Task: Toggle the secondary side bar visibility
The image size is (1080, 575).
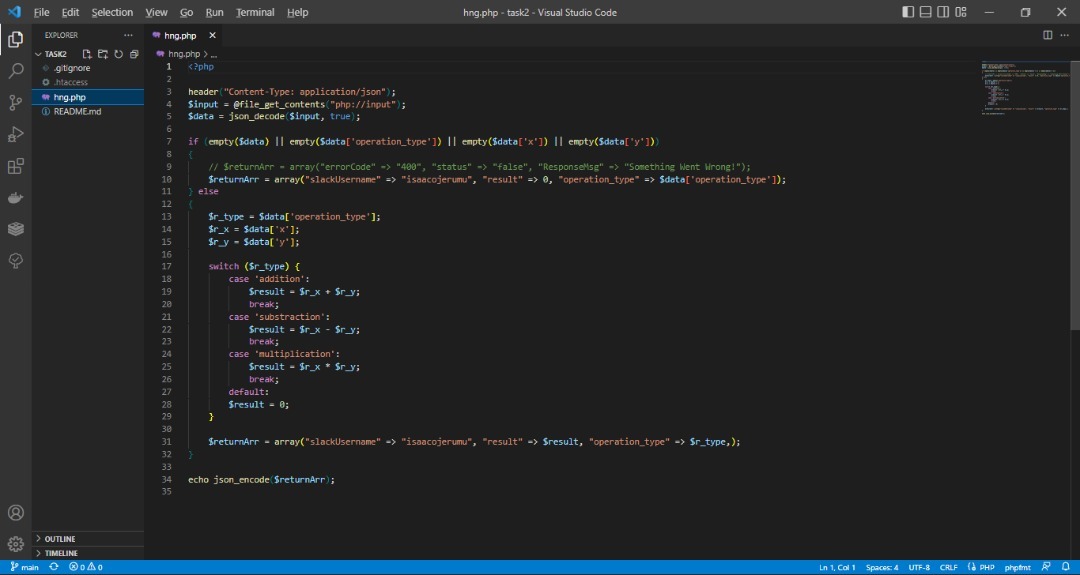Action: 944,12
